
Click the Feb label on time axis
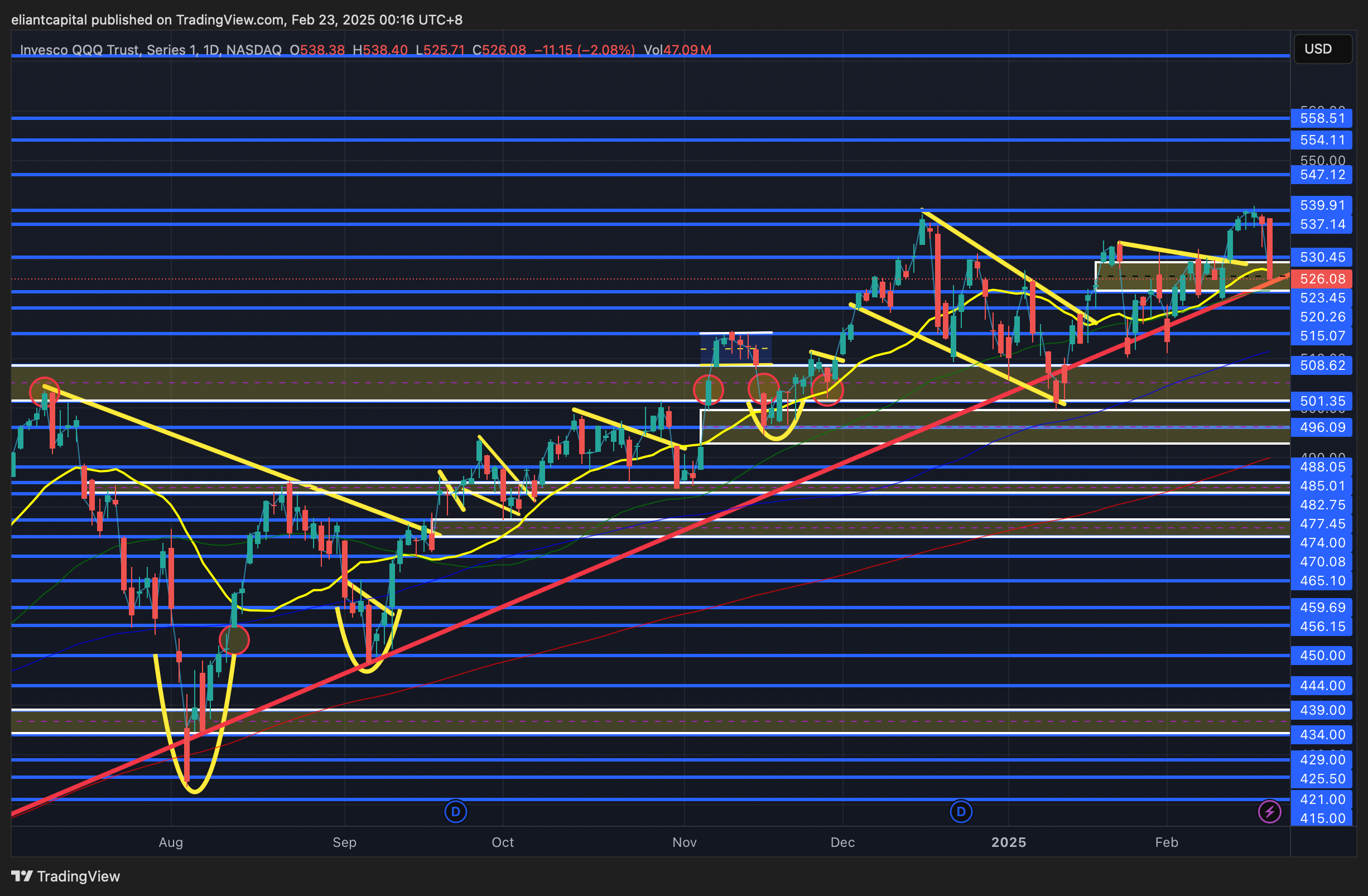[x=1167, y=842]
